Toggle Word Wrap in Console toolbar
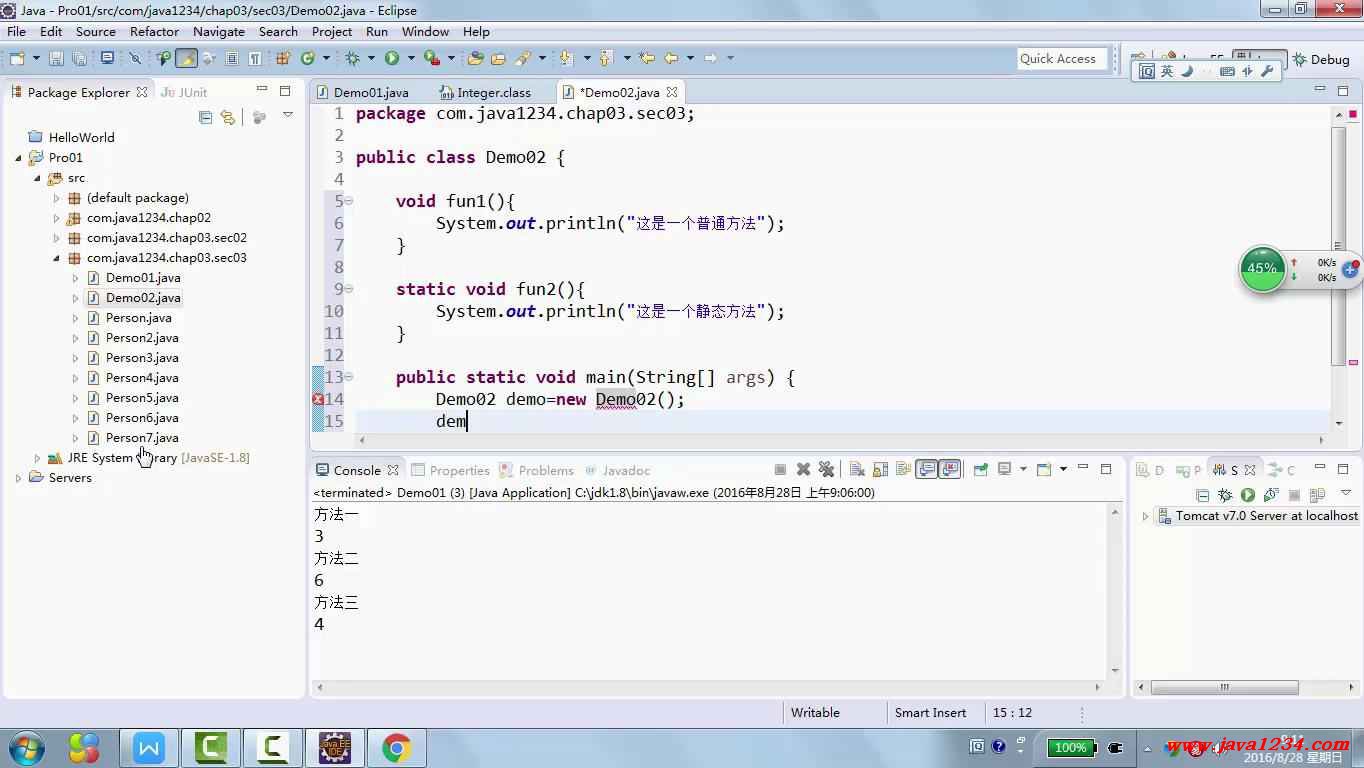The width and height of the screenshot is (1364, 768). (904, 469)
